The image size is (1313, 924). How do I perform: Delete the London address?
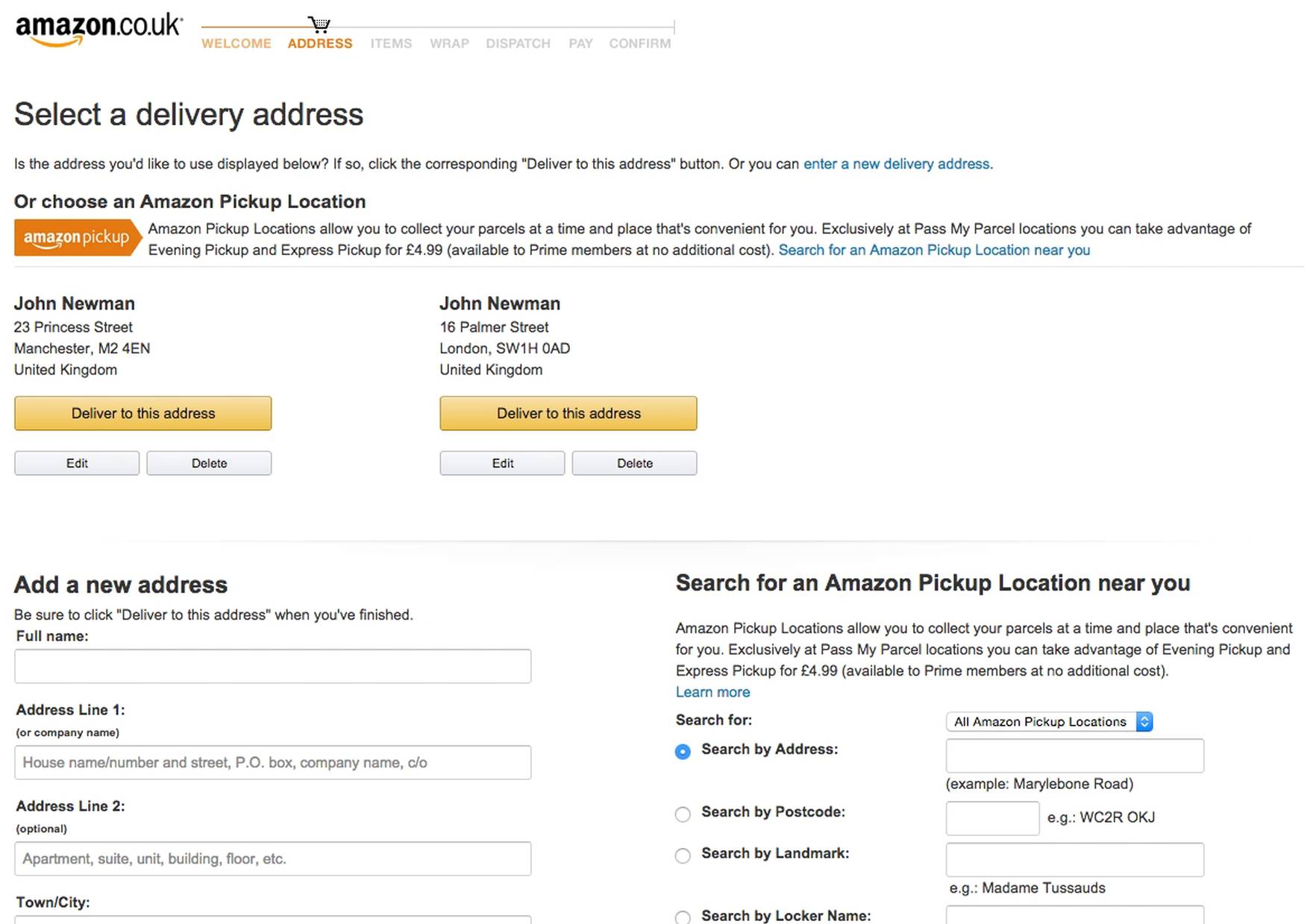(633, 463)
